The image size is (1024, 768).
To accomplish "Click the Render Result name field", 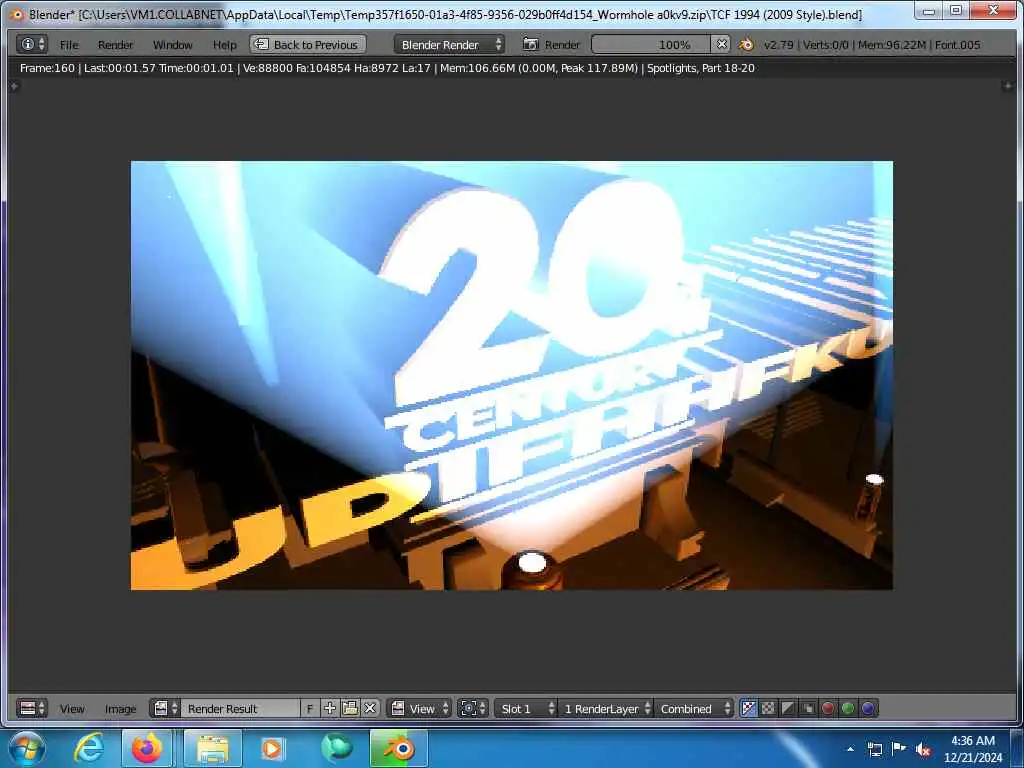I will point(240,709).
